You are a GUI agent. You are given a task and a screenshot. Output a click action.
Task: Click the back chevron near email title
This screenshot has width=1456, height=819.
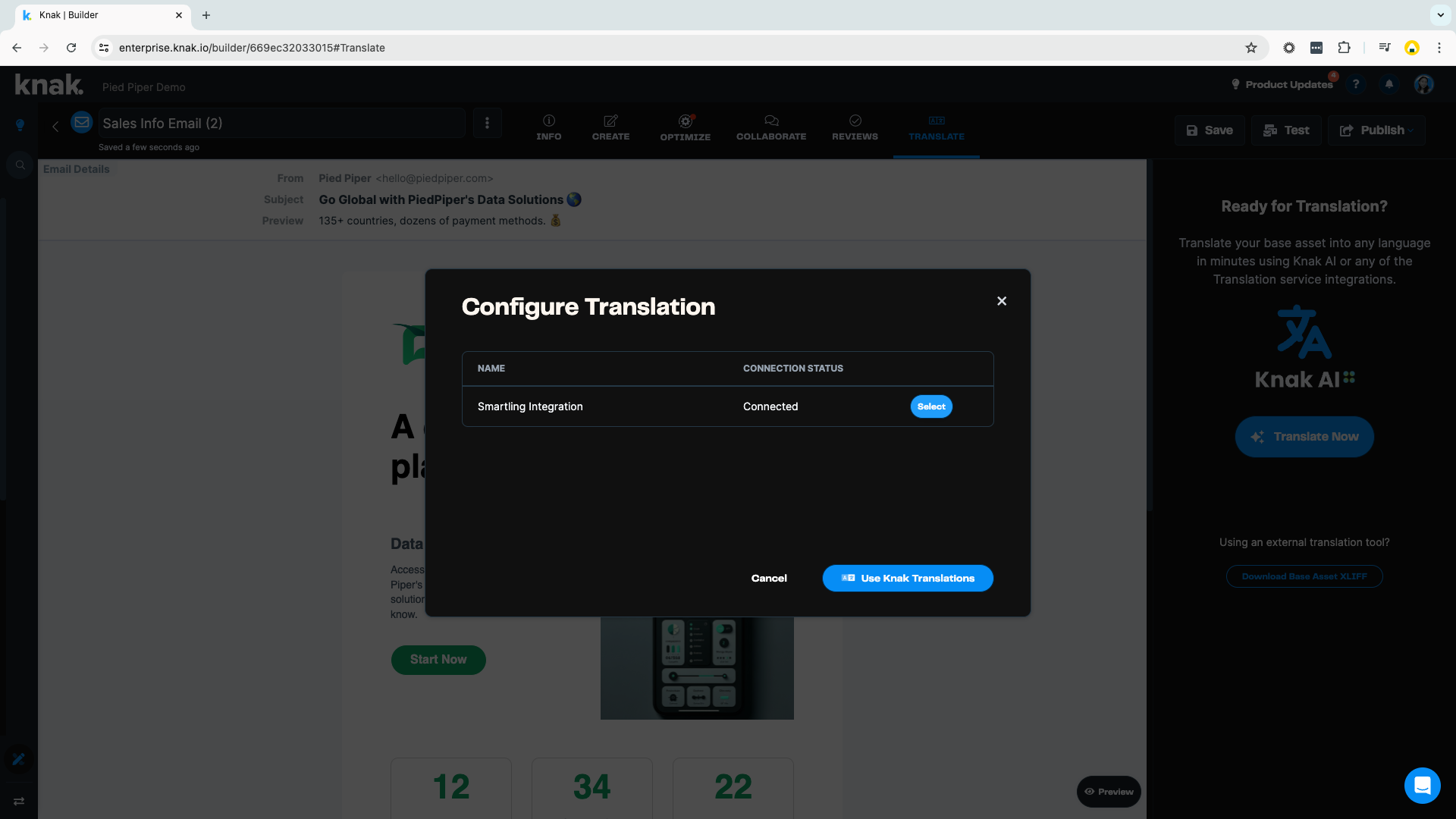[x=55, y=127]
